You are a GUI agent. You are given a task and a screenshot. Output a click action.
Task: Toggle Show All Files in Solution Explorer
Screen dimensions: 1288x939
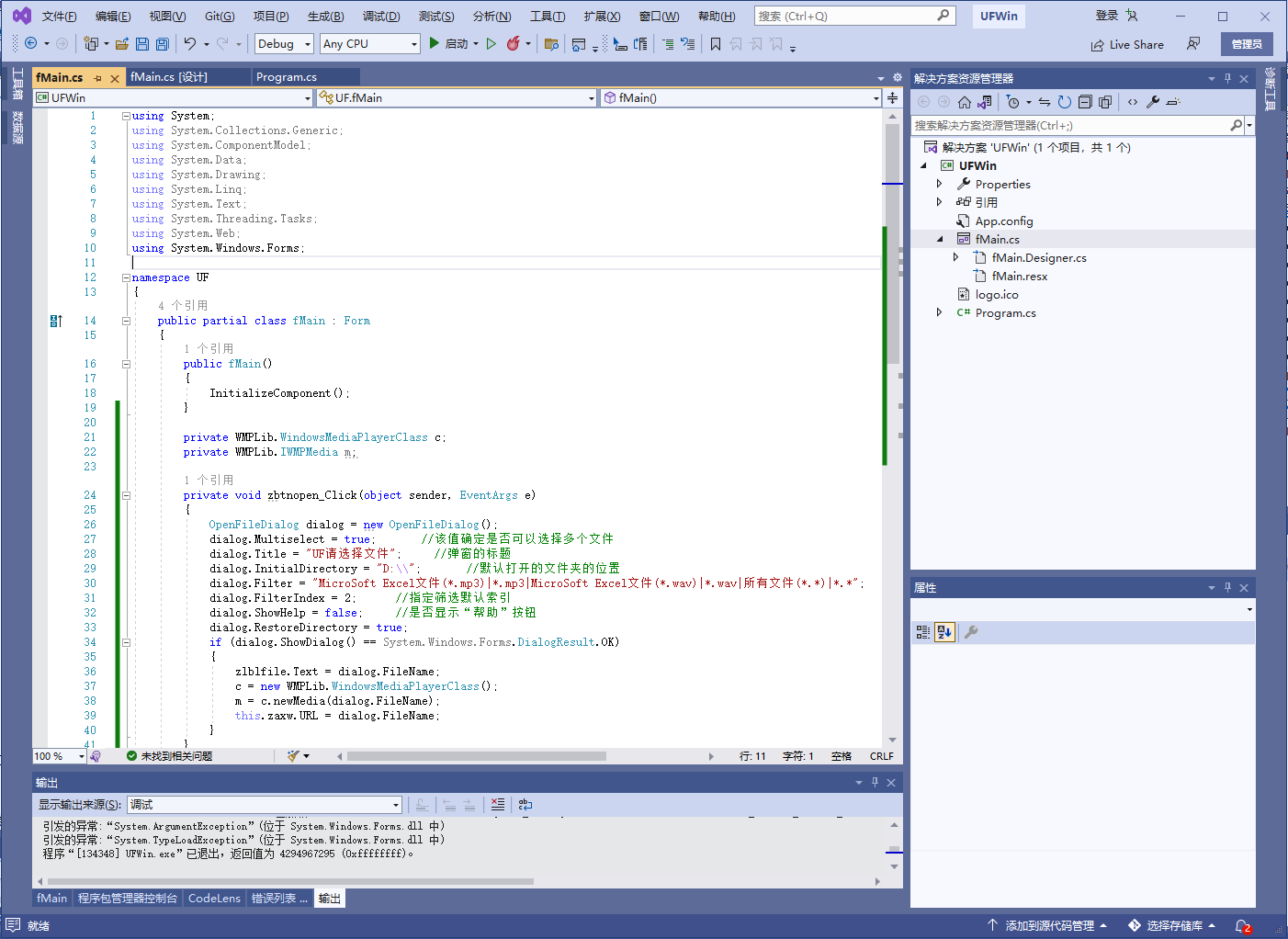coord(1105,102)
